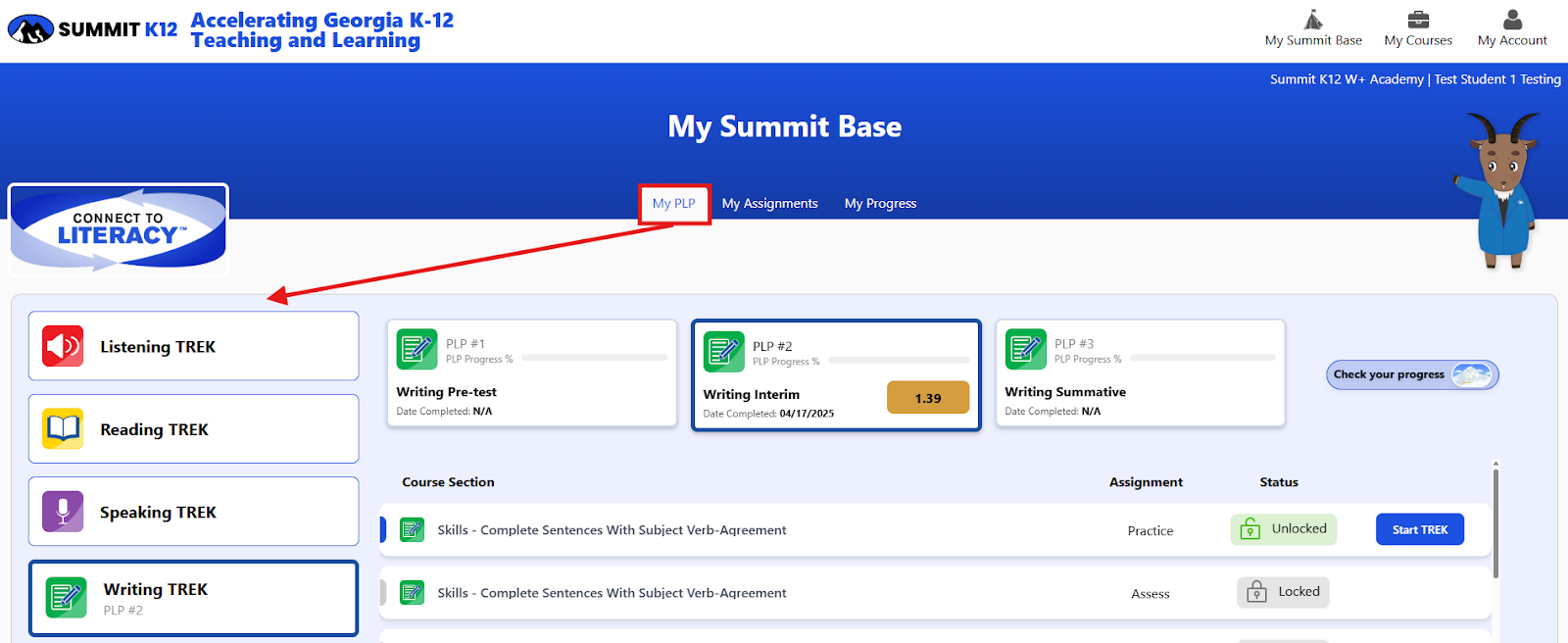Click Test Student 1 Testing text
The image size is (1568, 643).
pyautogui.click(x=1497, y=79)
